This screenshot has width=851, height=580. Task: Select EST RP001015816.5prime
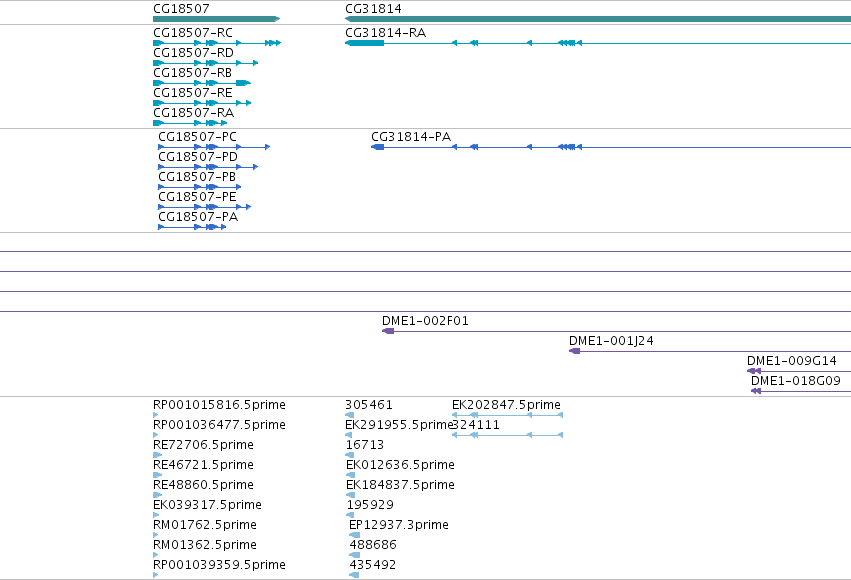(219, 405)
